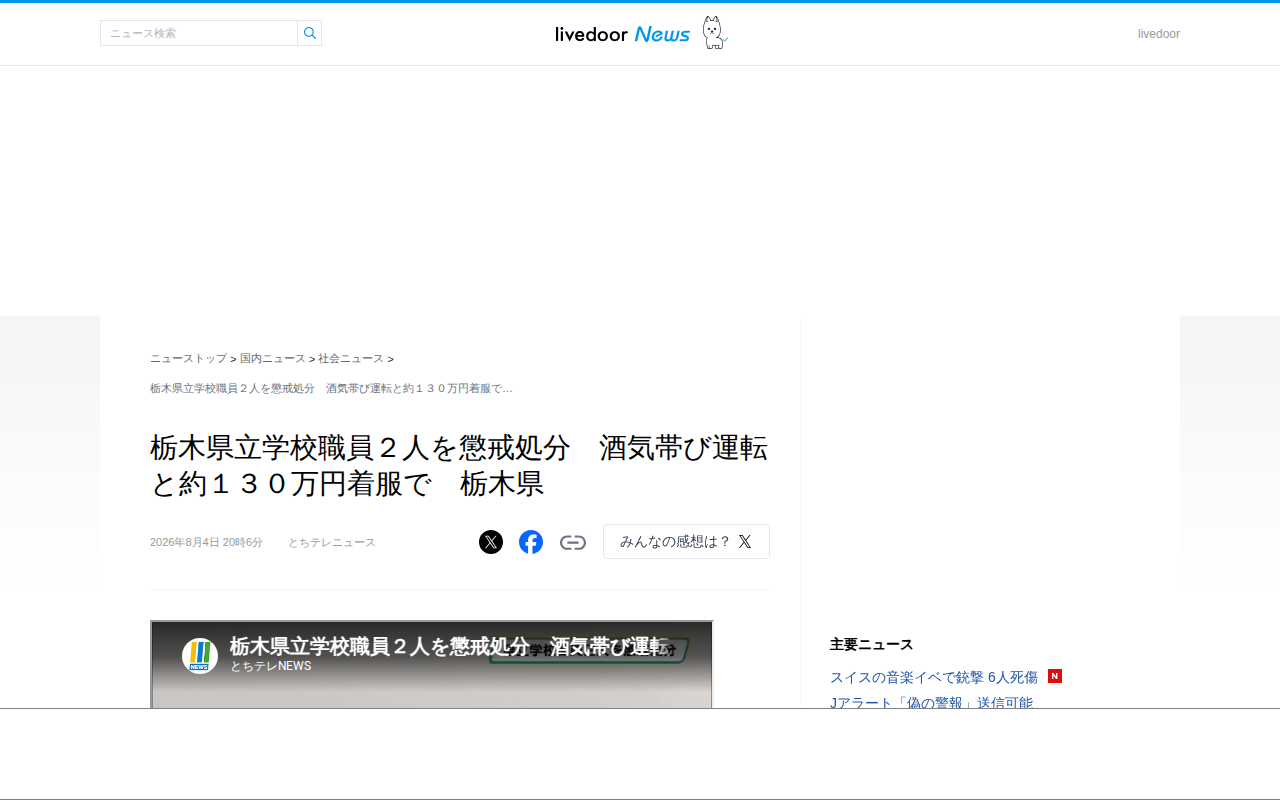Click the video thumbnail player
This screenshot has height=800, width=1280.
[432, 664]
